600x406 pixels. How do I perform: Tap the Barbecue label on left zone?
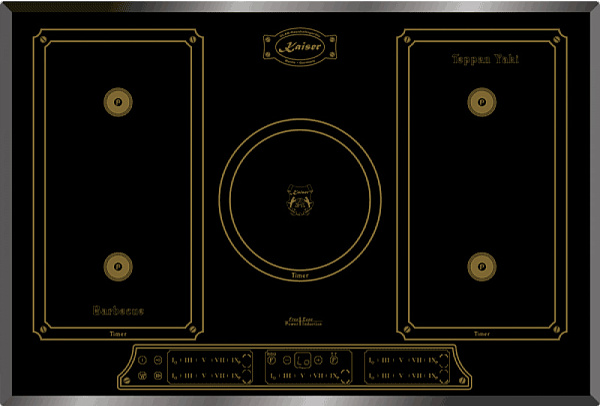pos(118,309)
